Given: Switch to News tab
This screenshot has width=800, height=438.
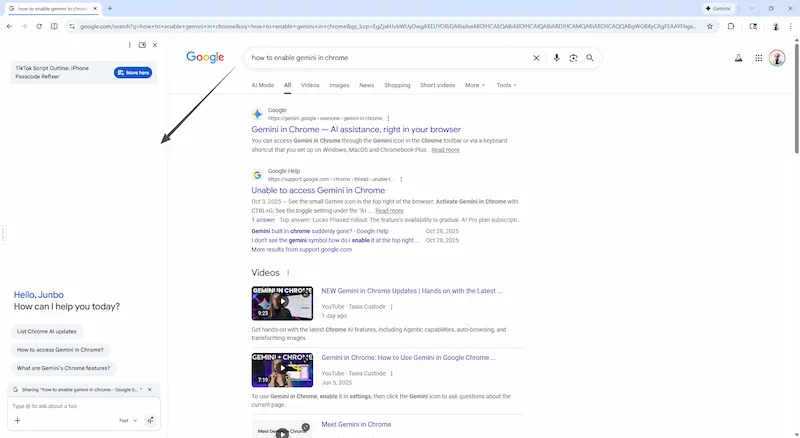Looking at the screenshot, I should coord(366,85).
